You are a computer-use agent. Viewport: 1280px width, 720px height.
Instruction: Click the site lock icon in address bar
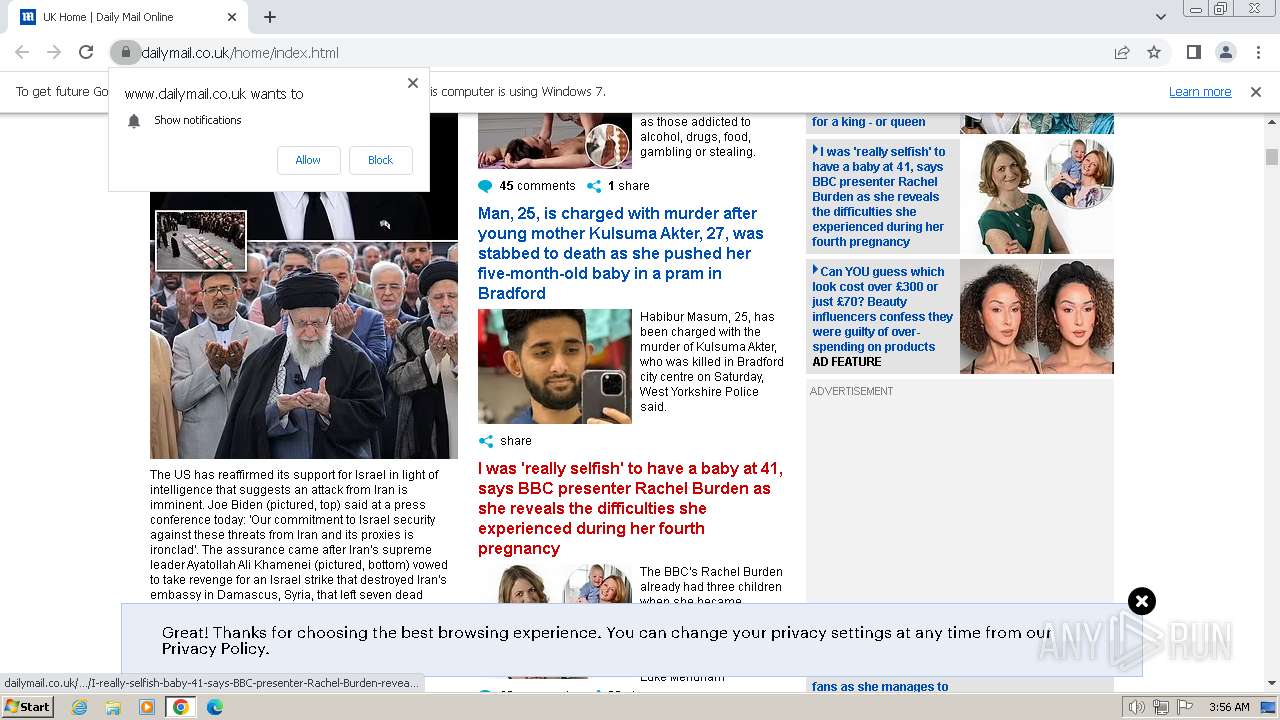pyautogui.click(x=125, y=52)
